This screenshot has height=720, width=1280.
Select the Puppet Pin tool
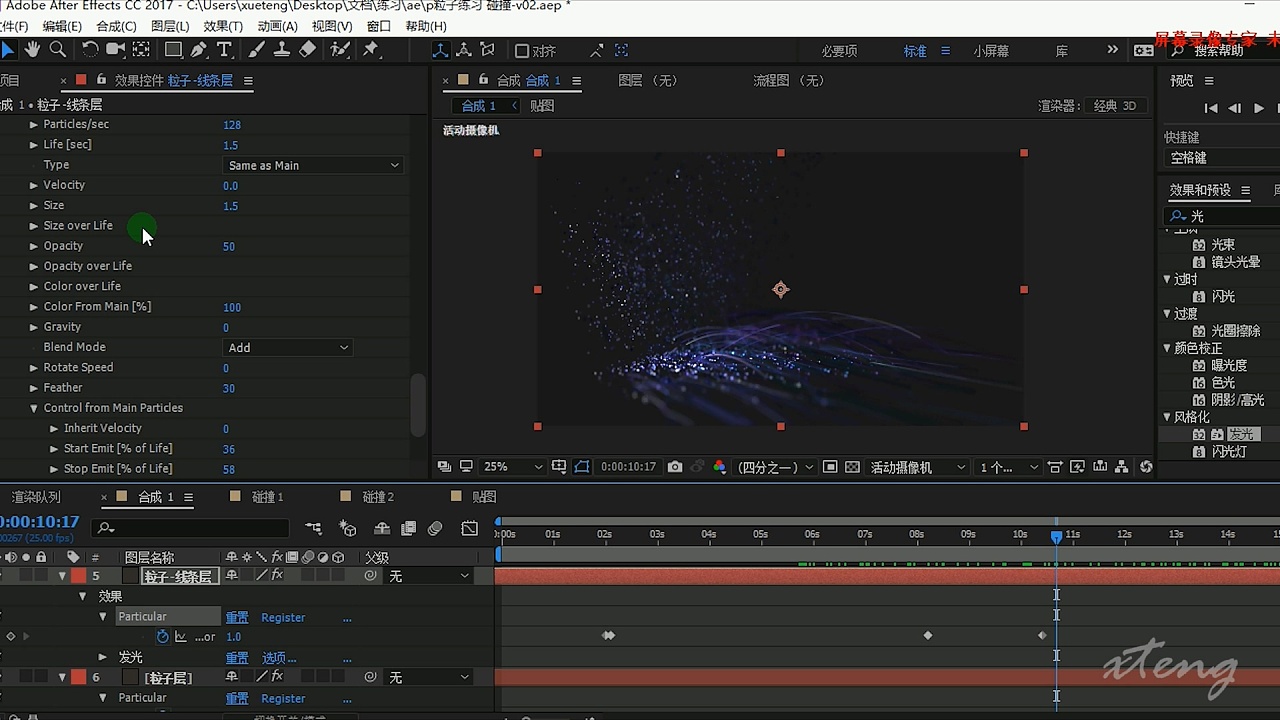371,49
